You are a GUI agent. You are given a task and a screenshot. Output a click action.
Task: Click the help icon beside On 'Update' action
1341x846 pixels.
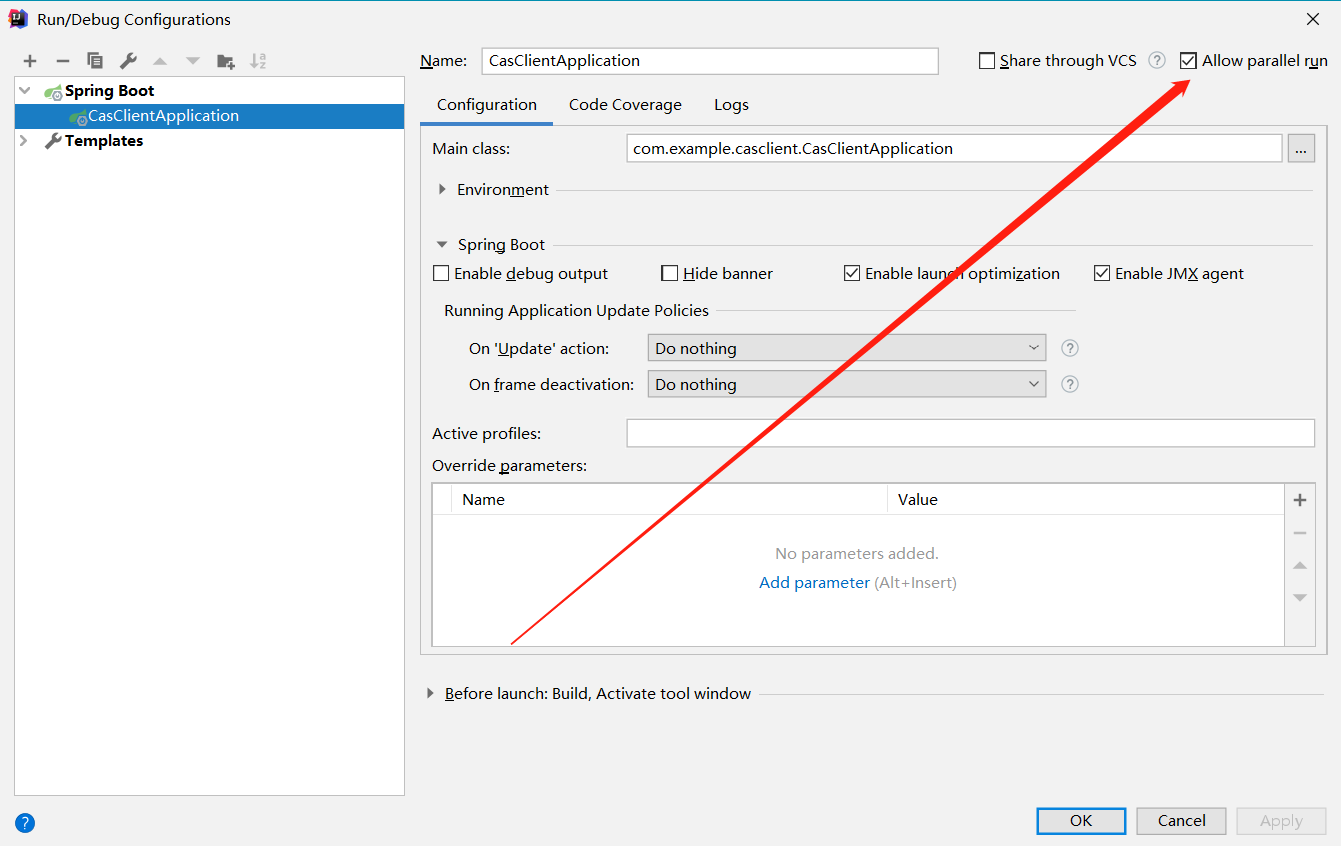1070,348
